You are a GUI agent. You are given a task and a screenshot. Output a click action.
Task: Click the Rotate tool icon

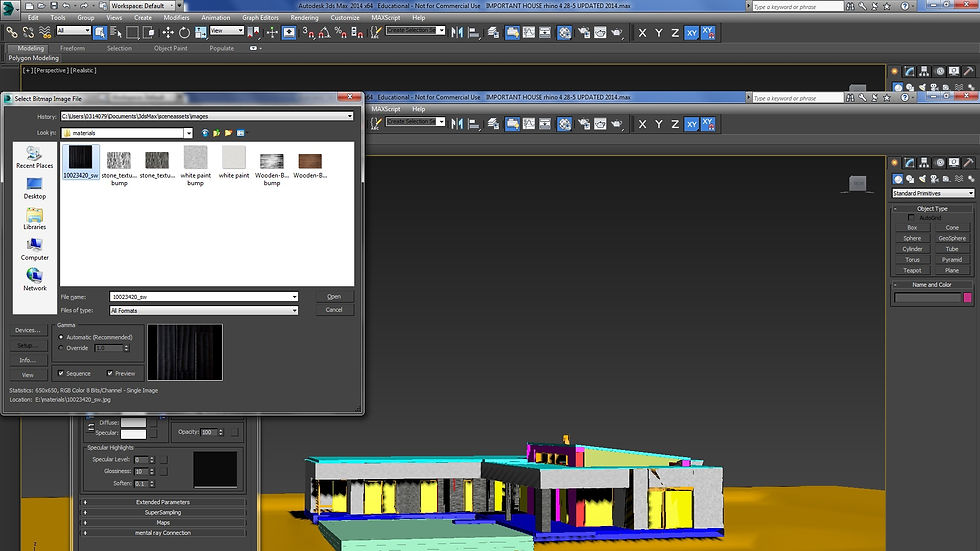(x=185, y=32)
